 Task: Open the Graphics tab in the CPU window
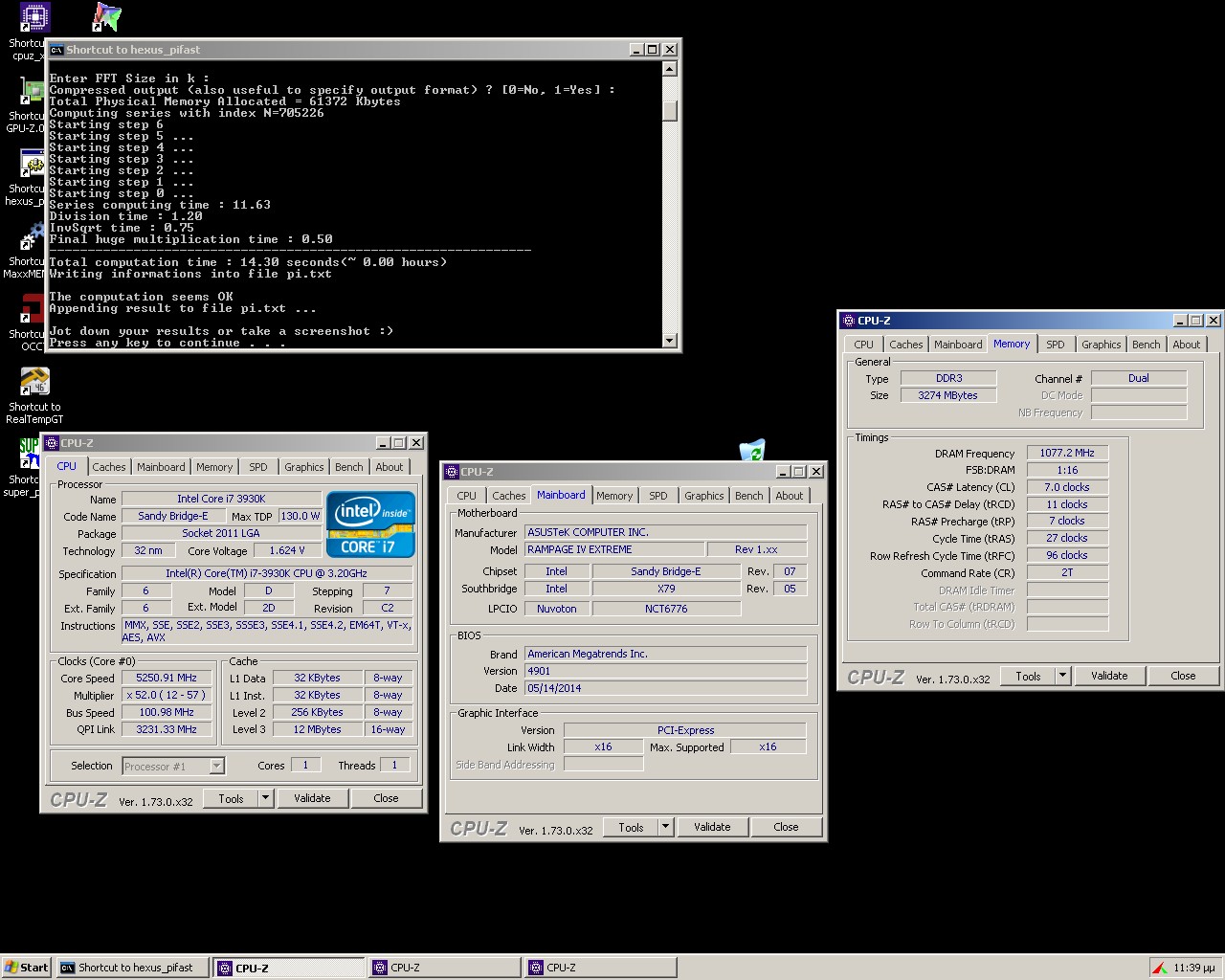[x=304, y=467]
